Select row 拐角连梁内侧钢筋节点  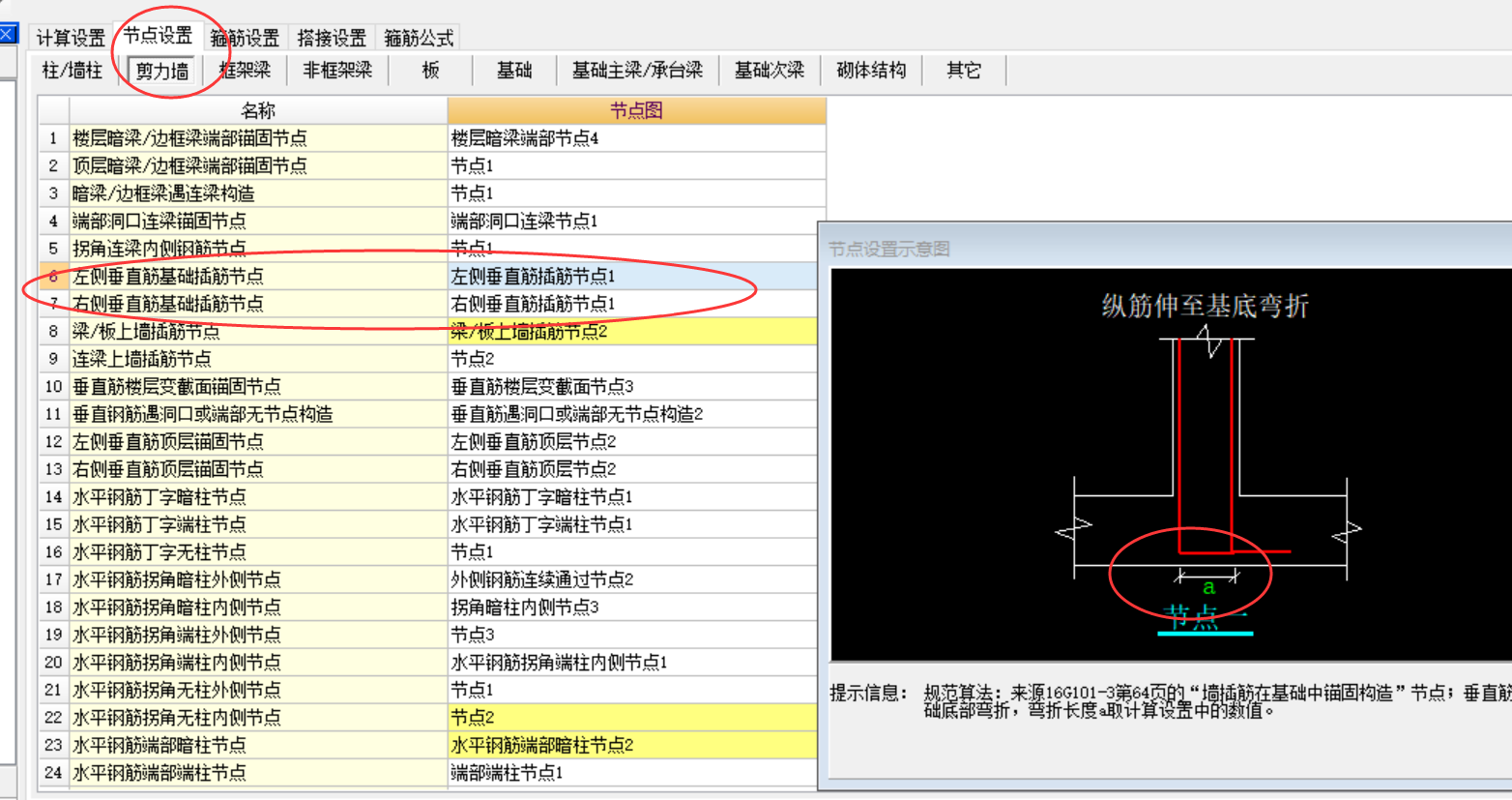pos(258,249)
